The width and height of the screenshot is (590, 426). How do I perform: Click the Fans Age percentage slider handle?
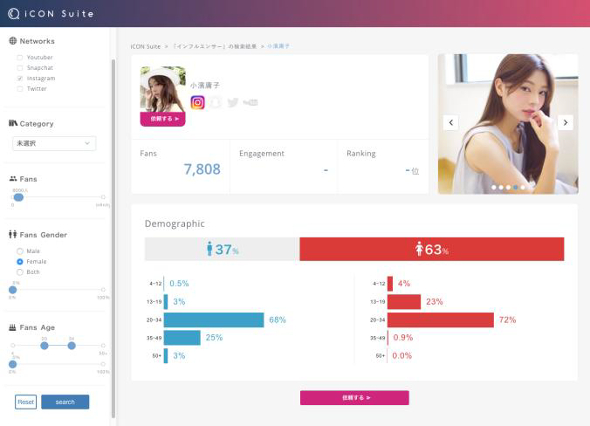[13, 364]
